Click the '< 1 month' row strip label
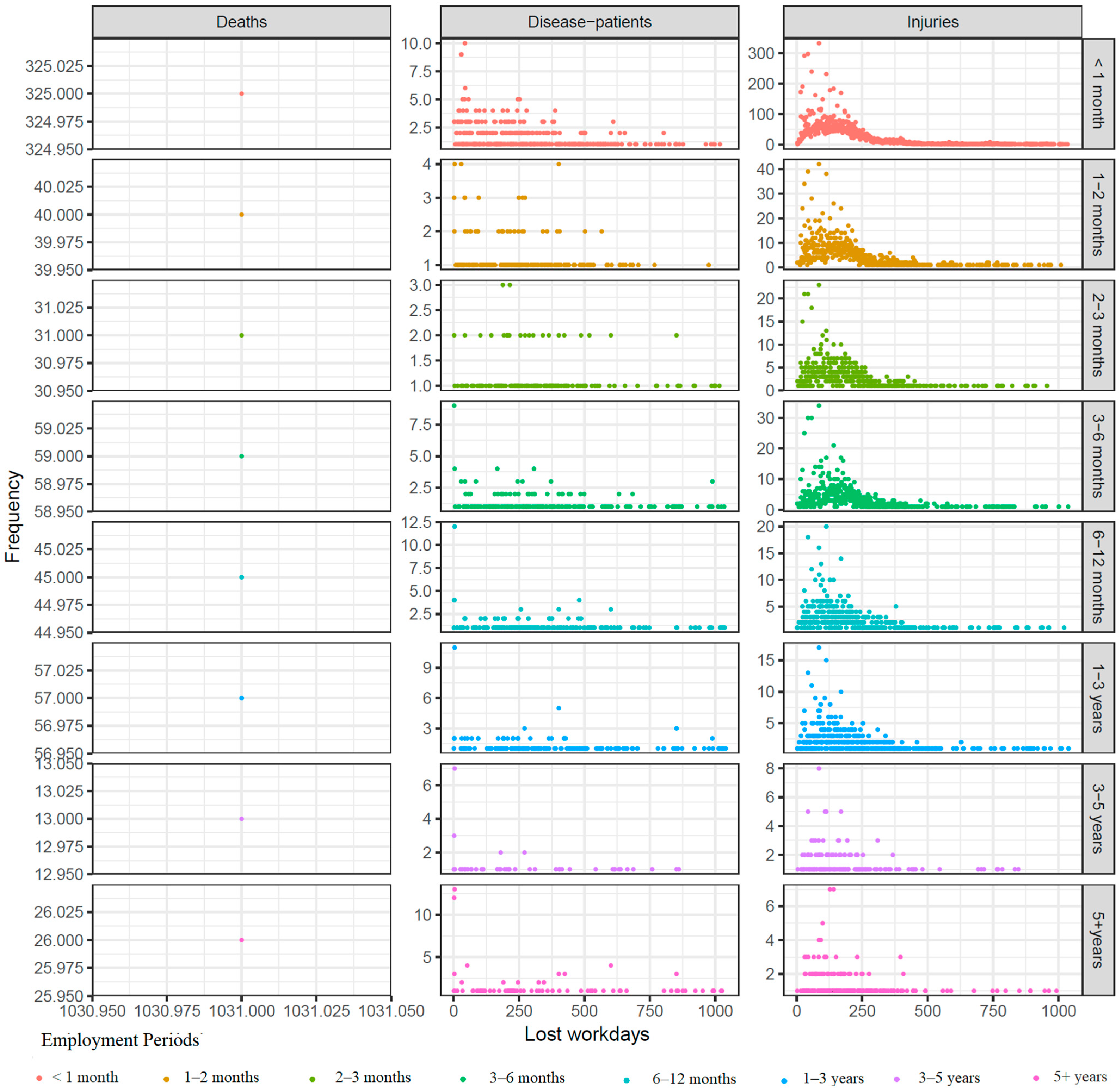 pyautogui.click(x=1098, y=93)
